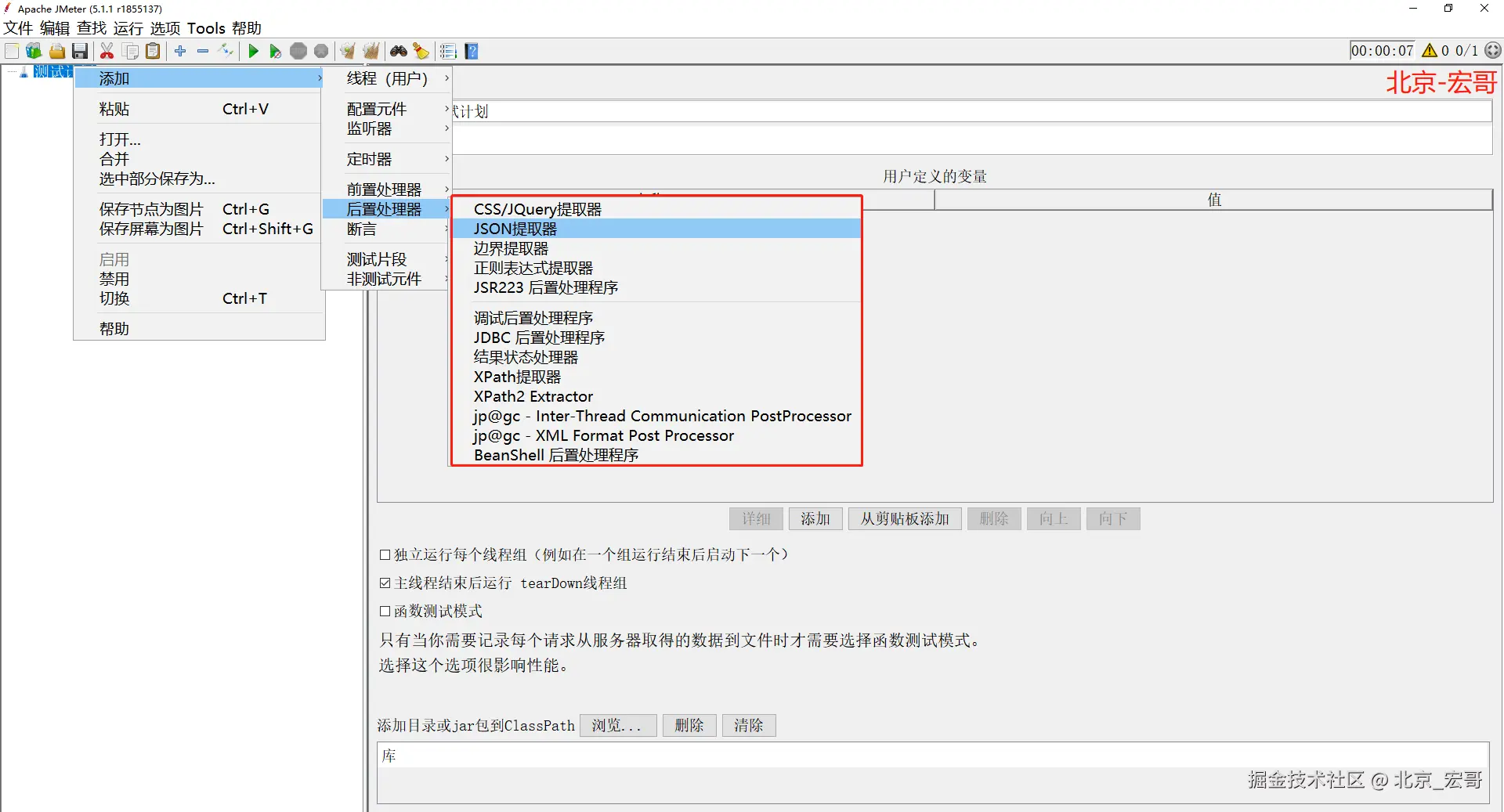Click the Toggle enable/disable icon
Viewport: 1504px width, 812px height.
[226, 52]
